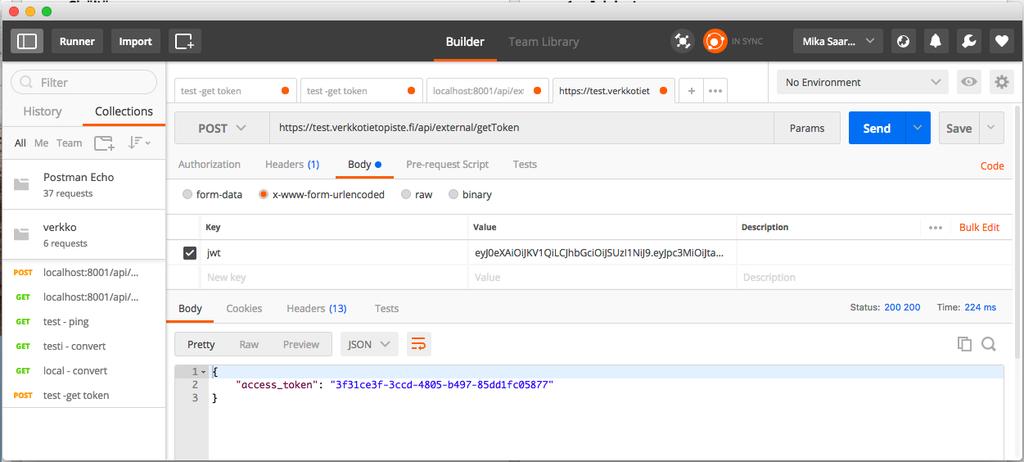Image resolution: width=1024 pixels, height=462 pixels.
Task: Add a new collection folder icon
Action: tap(104, 143)
